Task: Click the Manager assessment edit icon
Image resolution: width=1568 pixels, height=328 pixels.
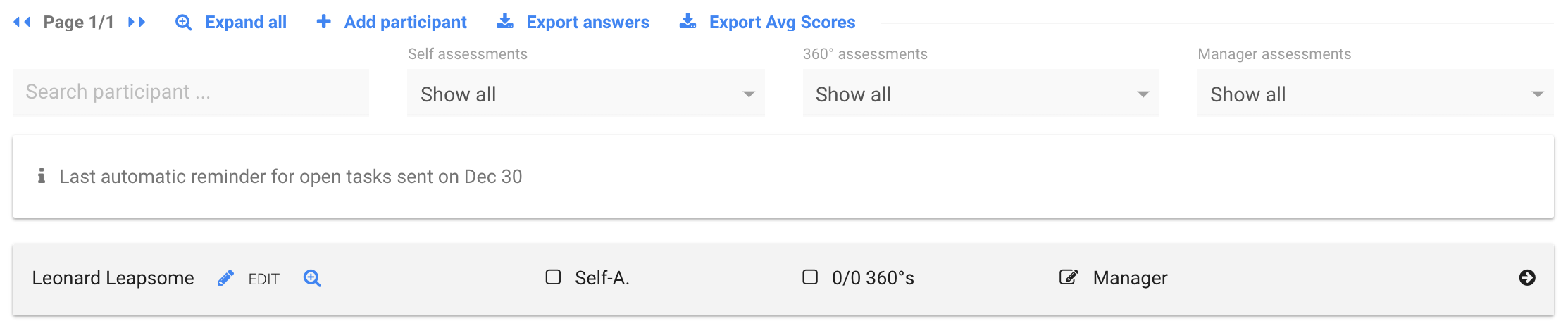Action: point(1069,277)
